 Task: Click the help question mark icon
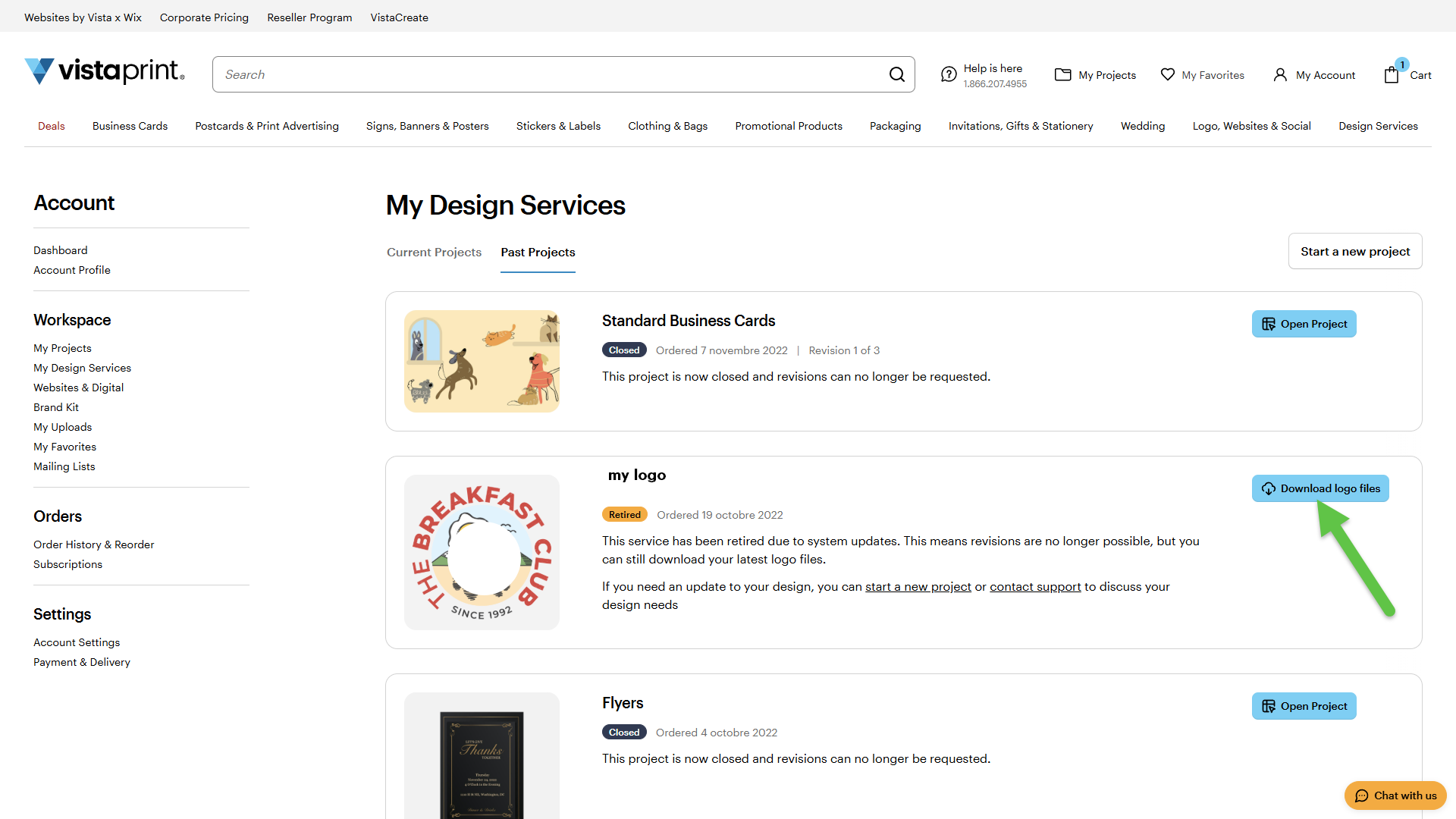pos(949,74)
